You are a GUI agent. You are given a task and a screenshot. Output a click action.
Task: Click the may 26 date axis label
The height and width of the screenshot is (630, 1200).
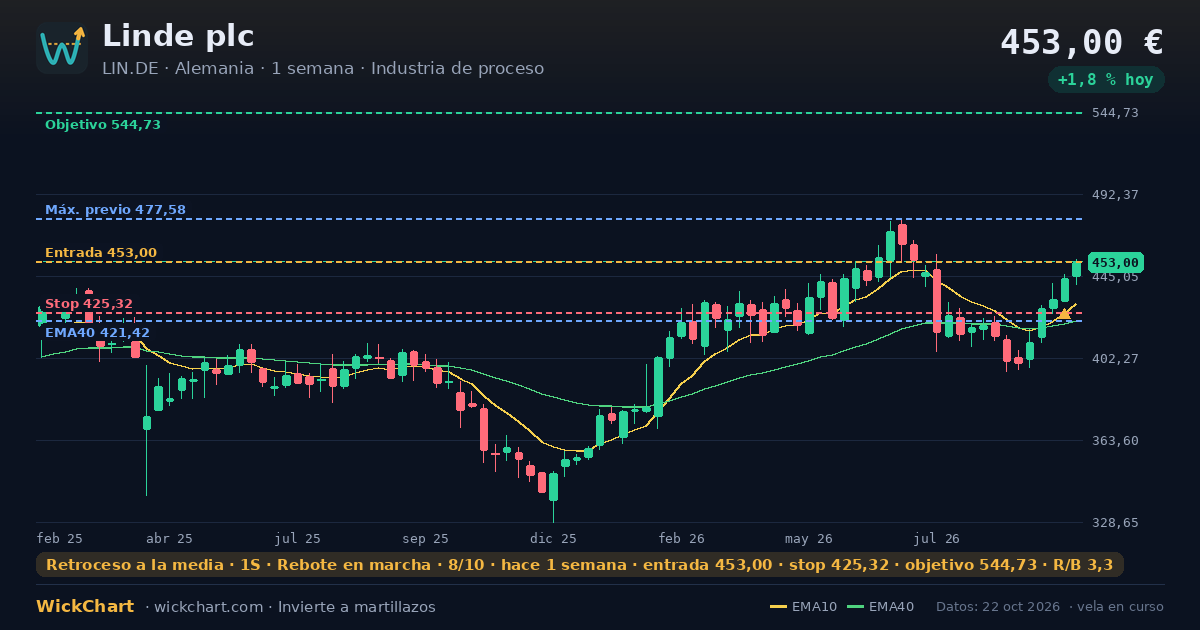[809, 538]
